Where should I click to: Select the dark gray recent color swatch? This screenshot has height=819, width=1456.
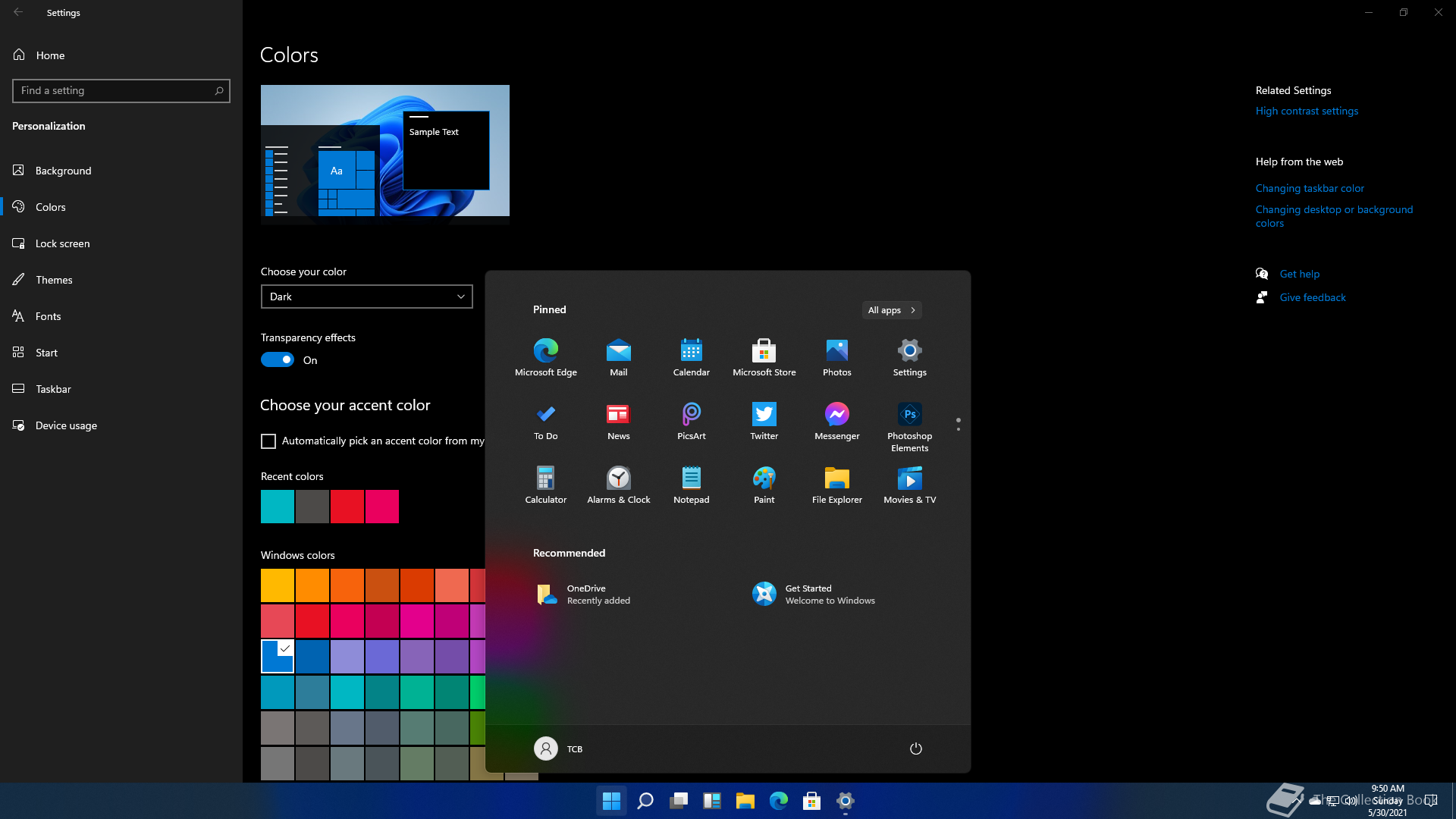coord(312,507)
